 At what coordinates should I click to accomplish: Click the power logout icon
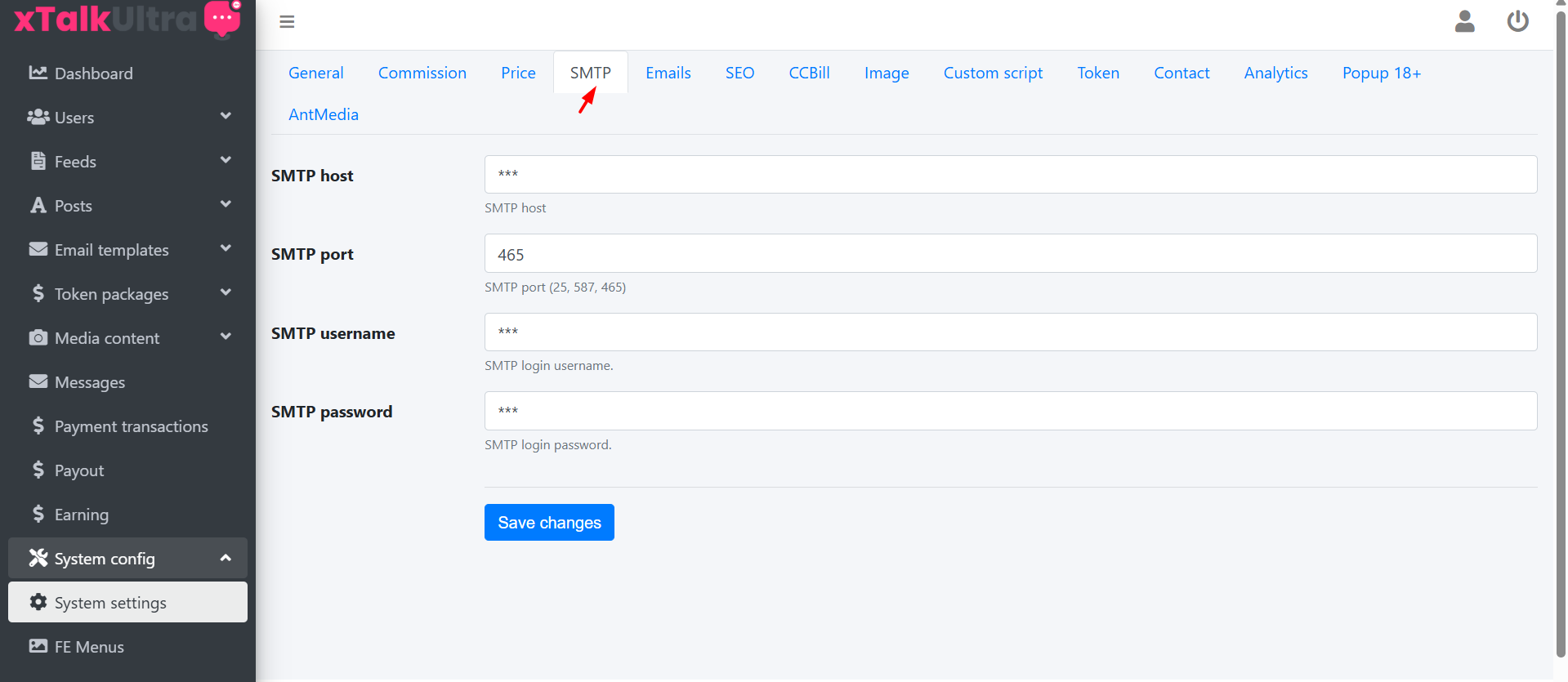pyautogui.click(x=1517, y=21)
